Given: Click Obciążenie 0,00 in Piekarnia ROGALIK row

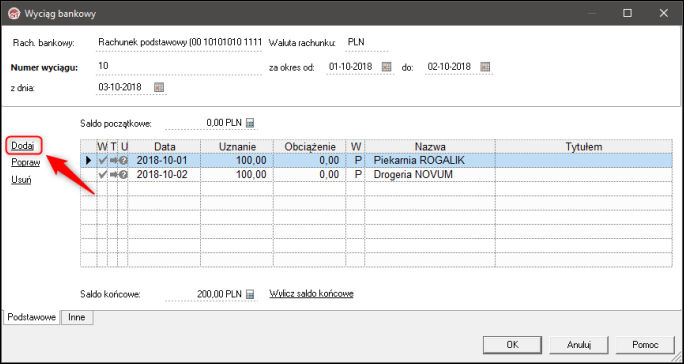Looking at the screenshot, I should pos(310,161).
